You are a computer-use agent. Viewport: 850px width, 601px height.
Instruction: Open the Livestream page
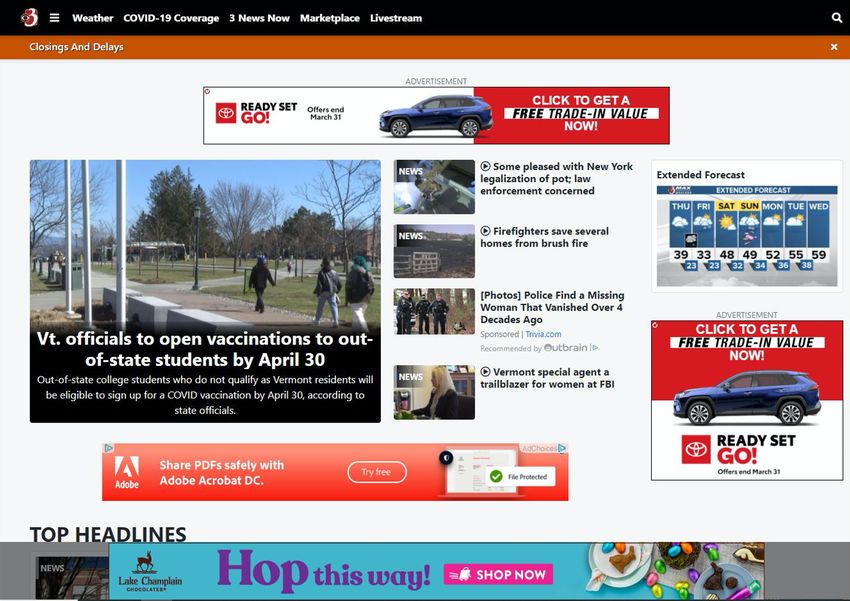point(396,18)
